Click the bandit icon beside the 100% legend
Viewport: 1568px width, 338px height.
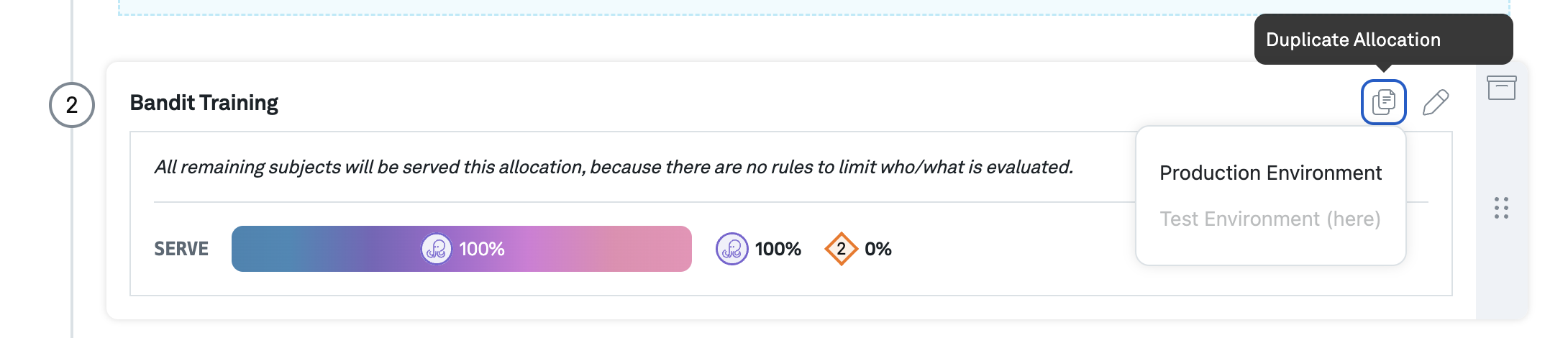(x=731, y=249)
